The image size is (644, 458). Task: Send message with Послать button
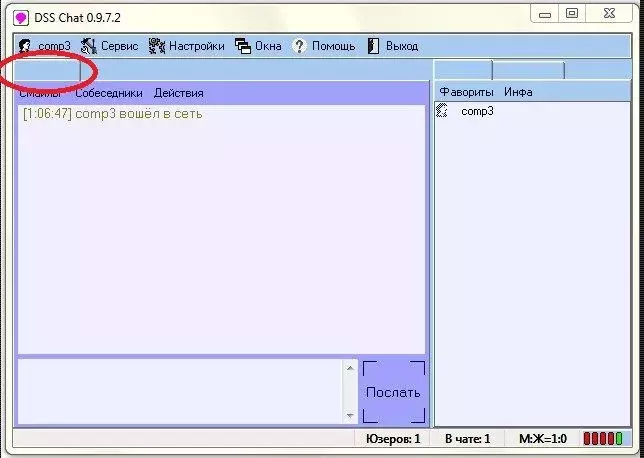[x=393, y=392]
